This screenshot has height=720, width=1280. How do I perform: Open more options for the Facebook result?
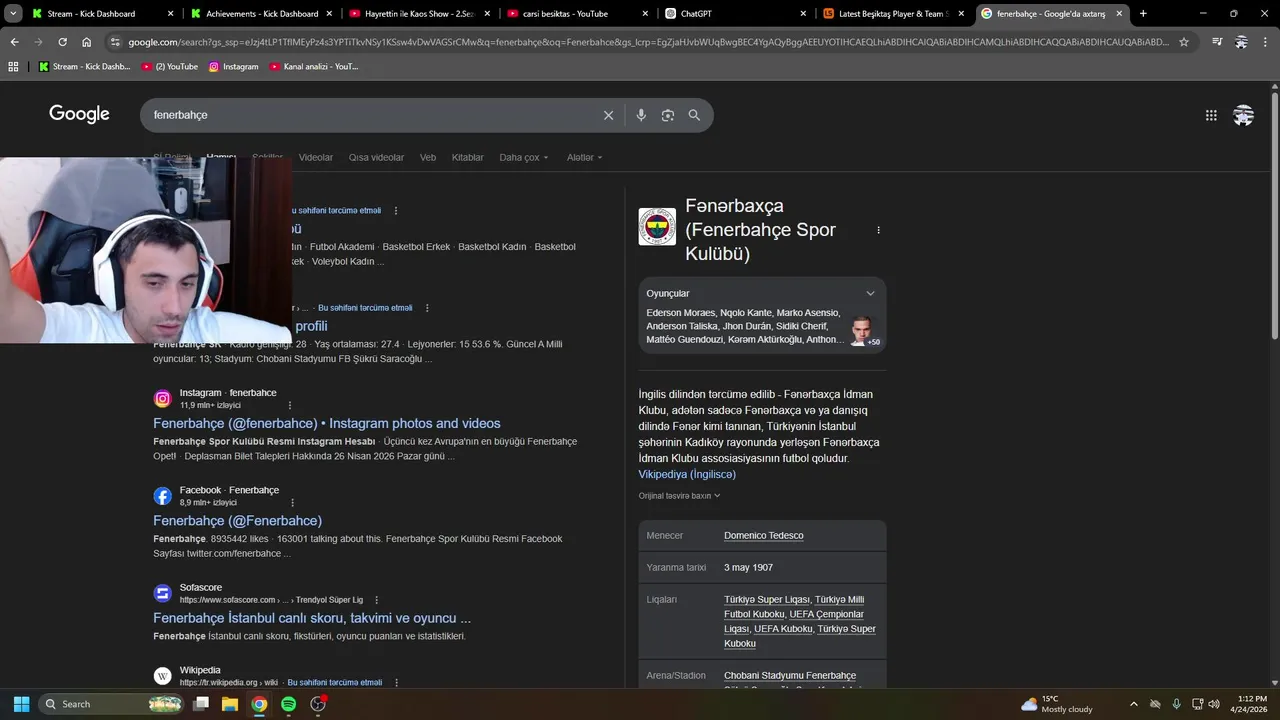tap(290, 502)
